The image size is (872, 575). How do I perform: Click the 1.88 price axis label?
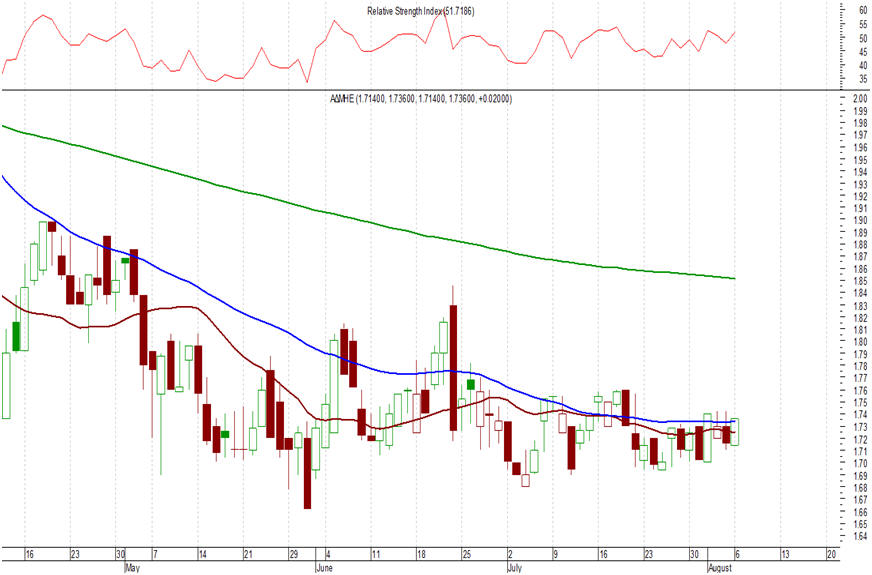860,245
